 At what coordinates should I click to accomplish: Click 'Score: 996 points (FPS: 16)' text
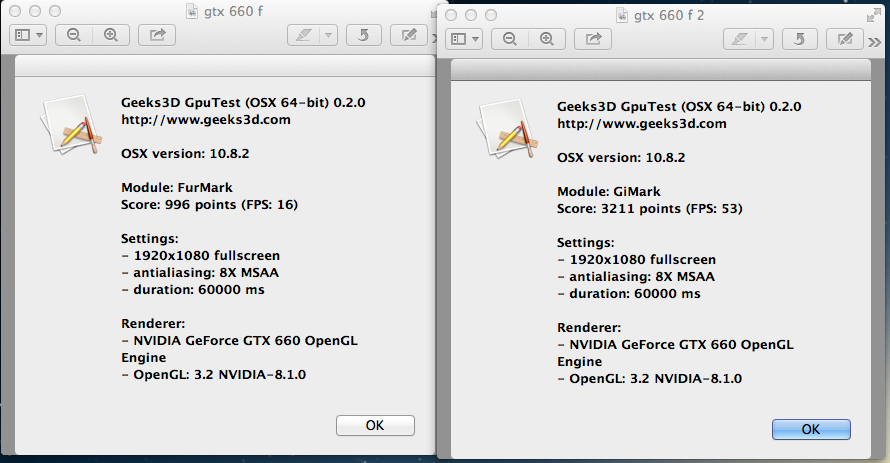pyautogui.click(x=209, y=205)
